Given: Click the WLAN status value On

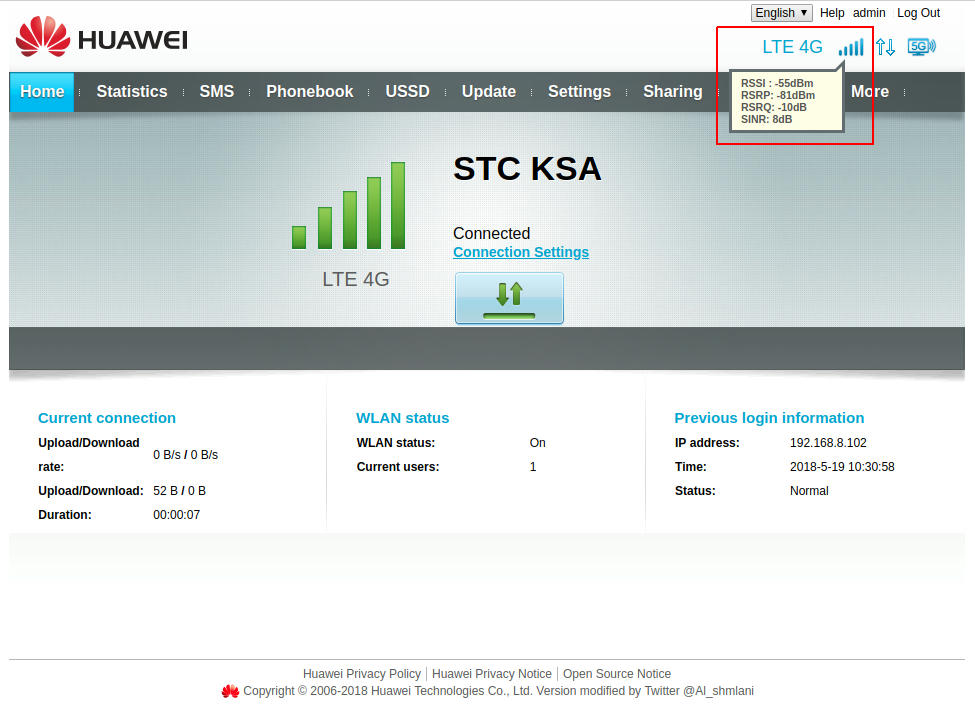Looking at the screenshot, I should coord(537,443).
